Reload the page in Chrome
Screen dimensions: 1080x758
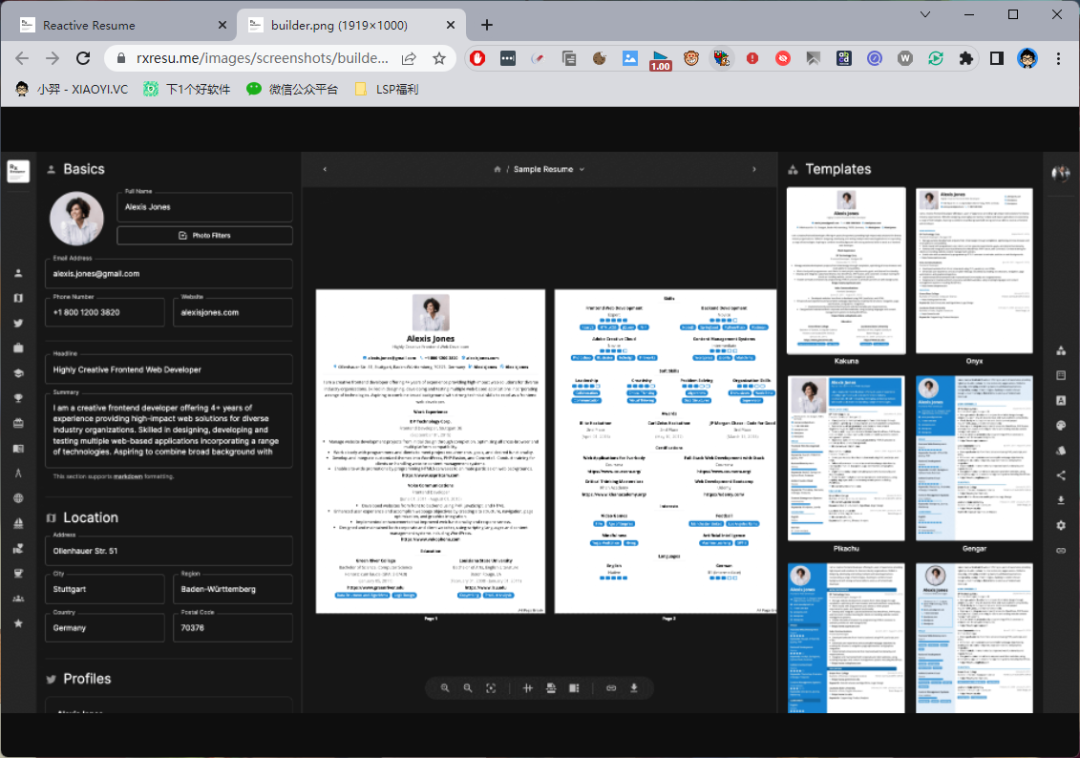83,59
